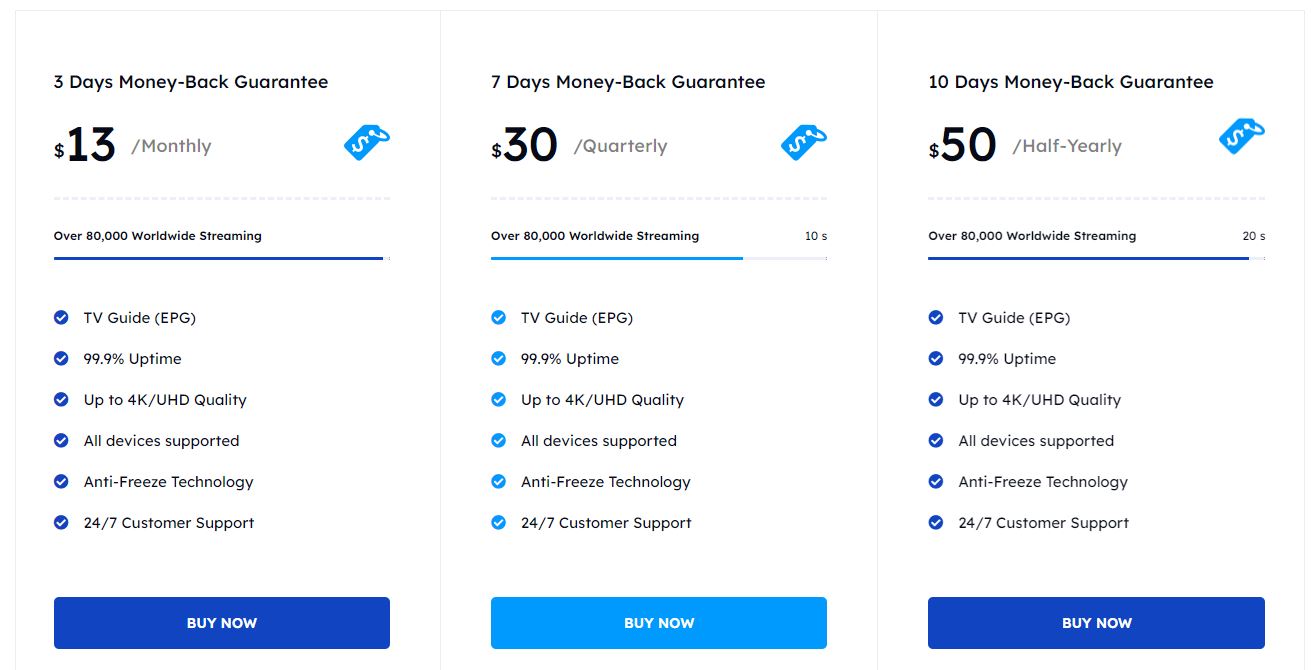The image size is (1315, 670).
Task: Select the 3 Days Money-Back Guarantee heading
Action: (x=190, y=82)
